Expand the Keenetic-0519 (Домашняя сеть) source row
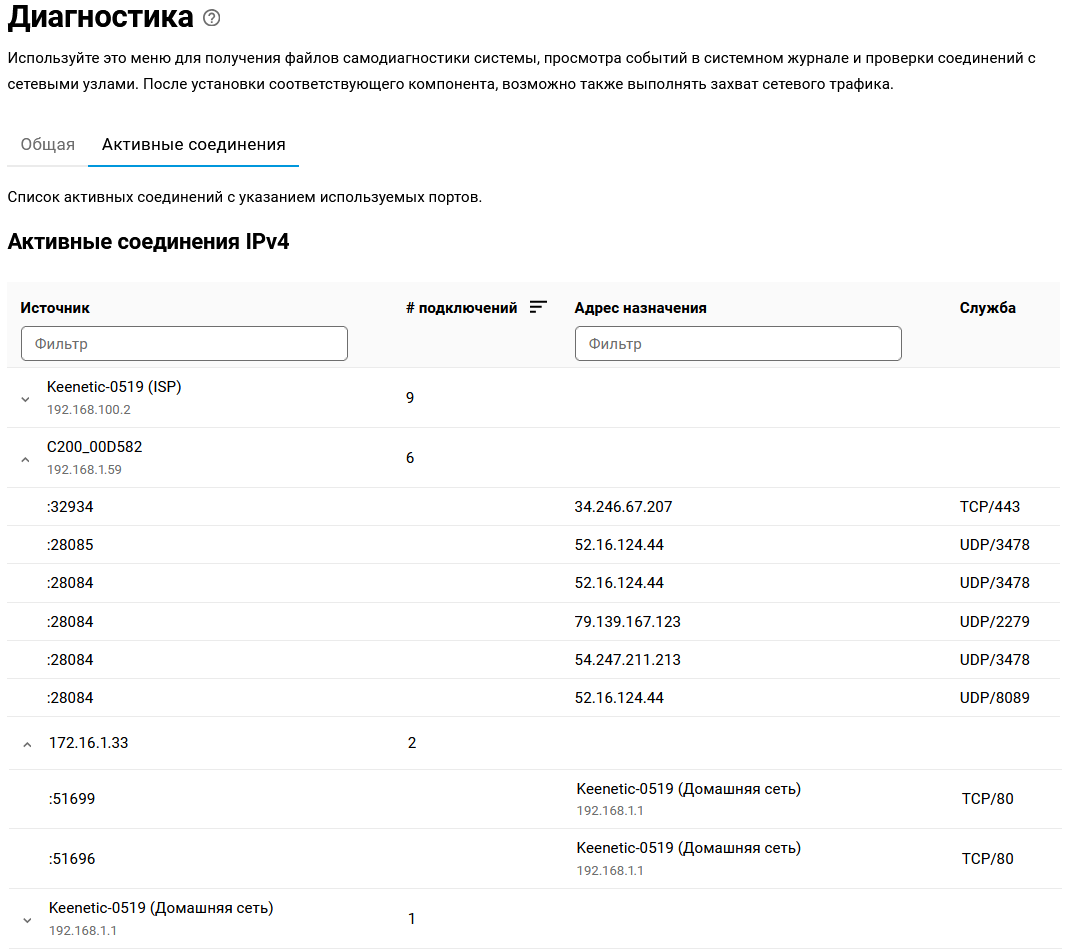 pyautogui.click(x=27, y=919)
